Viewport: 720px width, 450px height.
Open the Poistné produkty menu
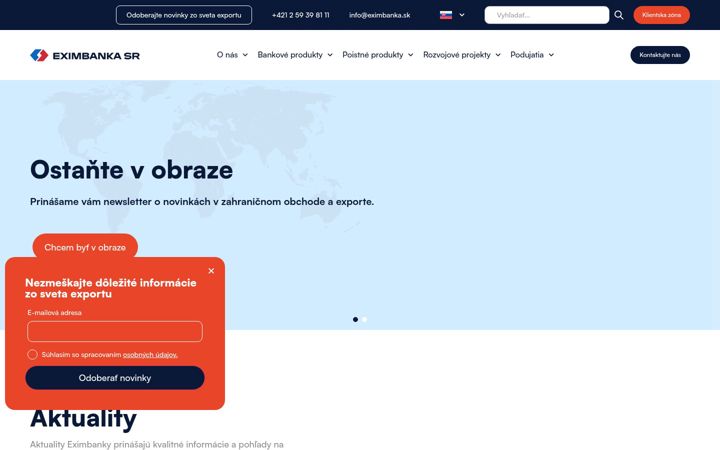(373, 55)
